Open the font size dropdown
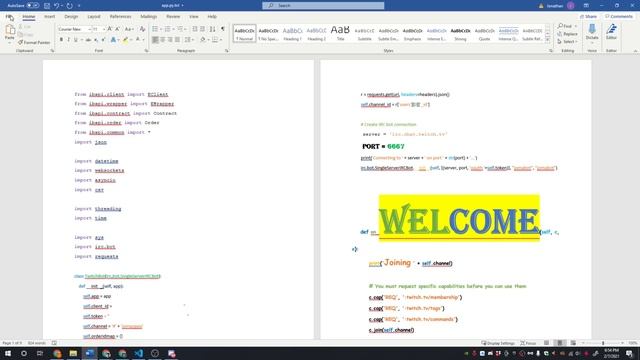The image size is (640, 360). click(x=104, y=29)
